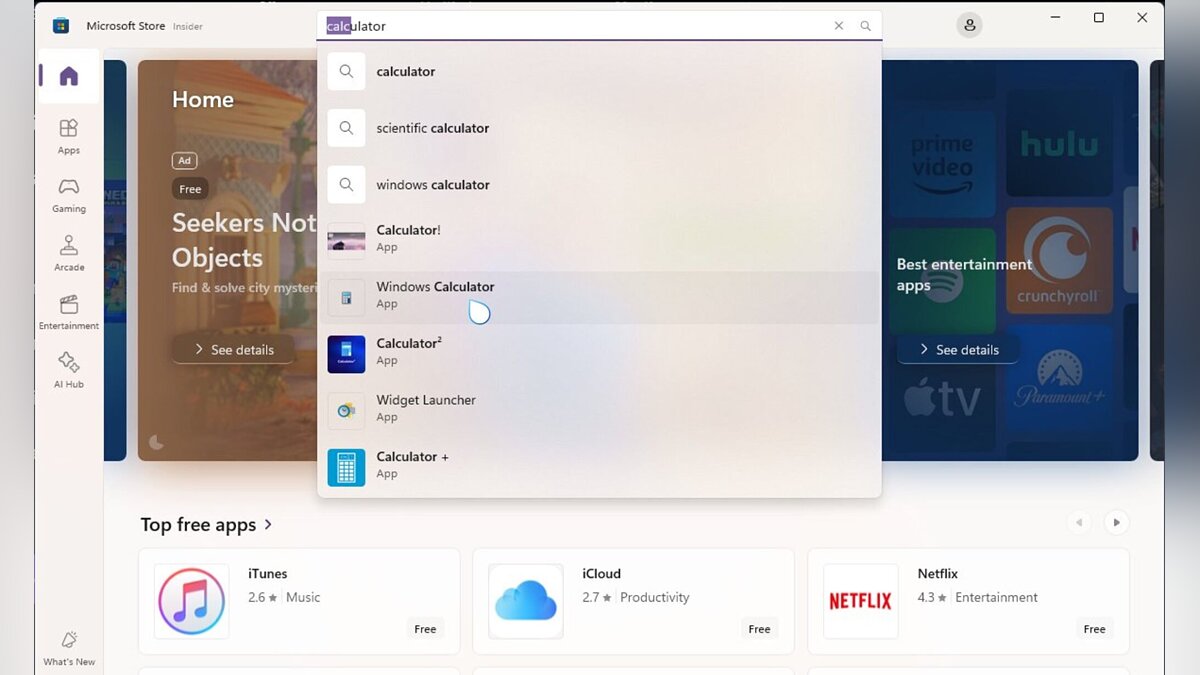This screenshot has height=675, width=1200.
Task: Open the Apps section in sidebar
Action: tap(68, 136)
